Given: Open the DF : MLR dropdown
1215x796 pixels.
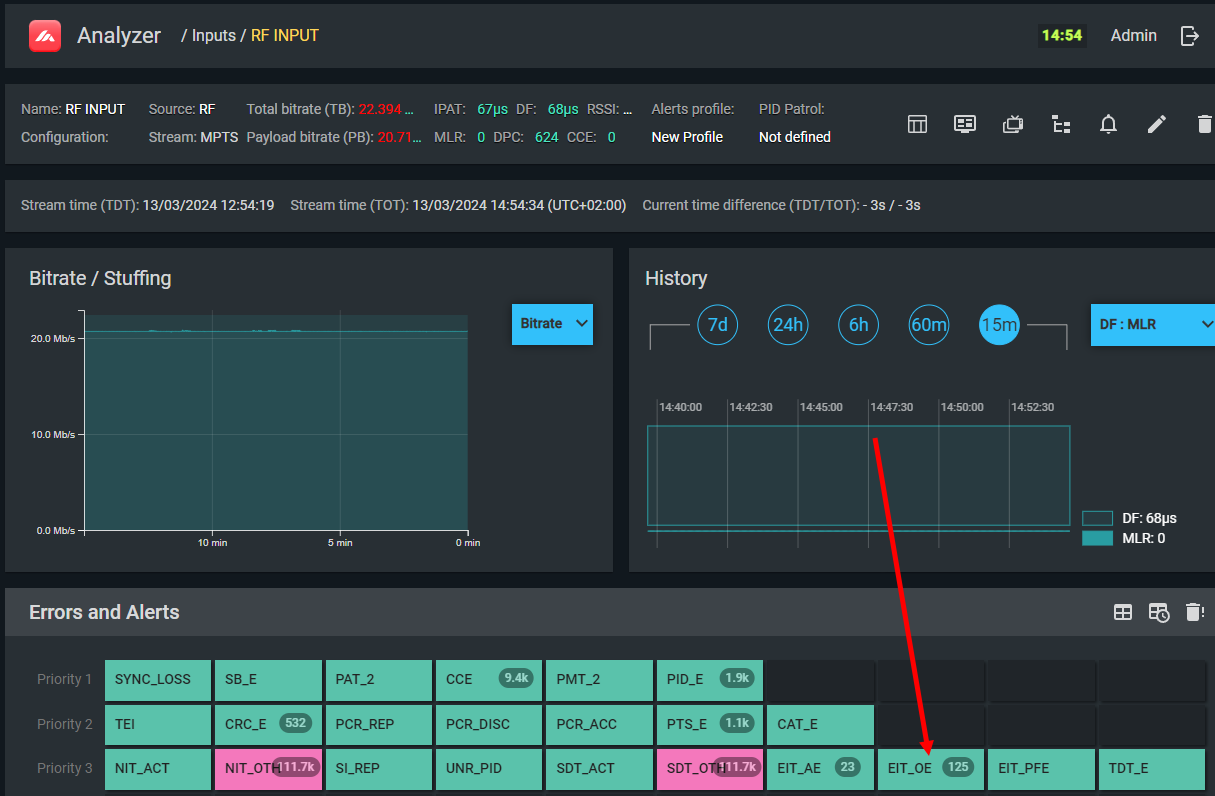Looking at the screenshot, I should tap(1154, 325).
